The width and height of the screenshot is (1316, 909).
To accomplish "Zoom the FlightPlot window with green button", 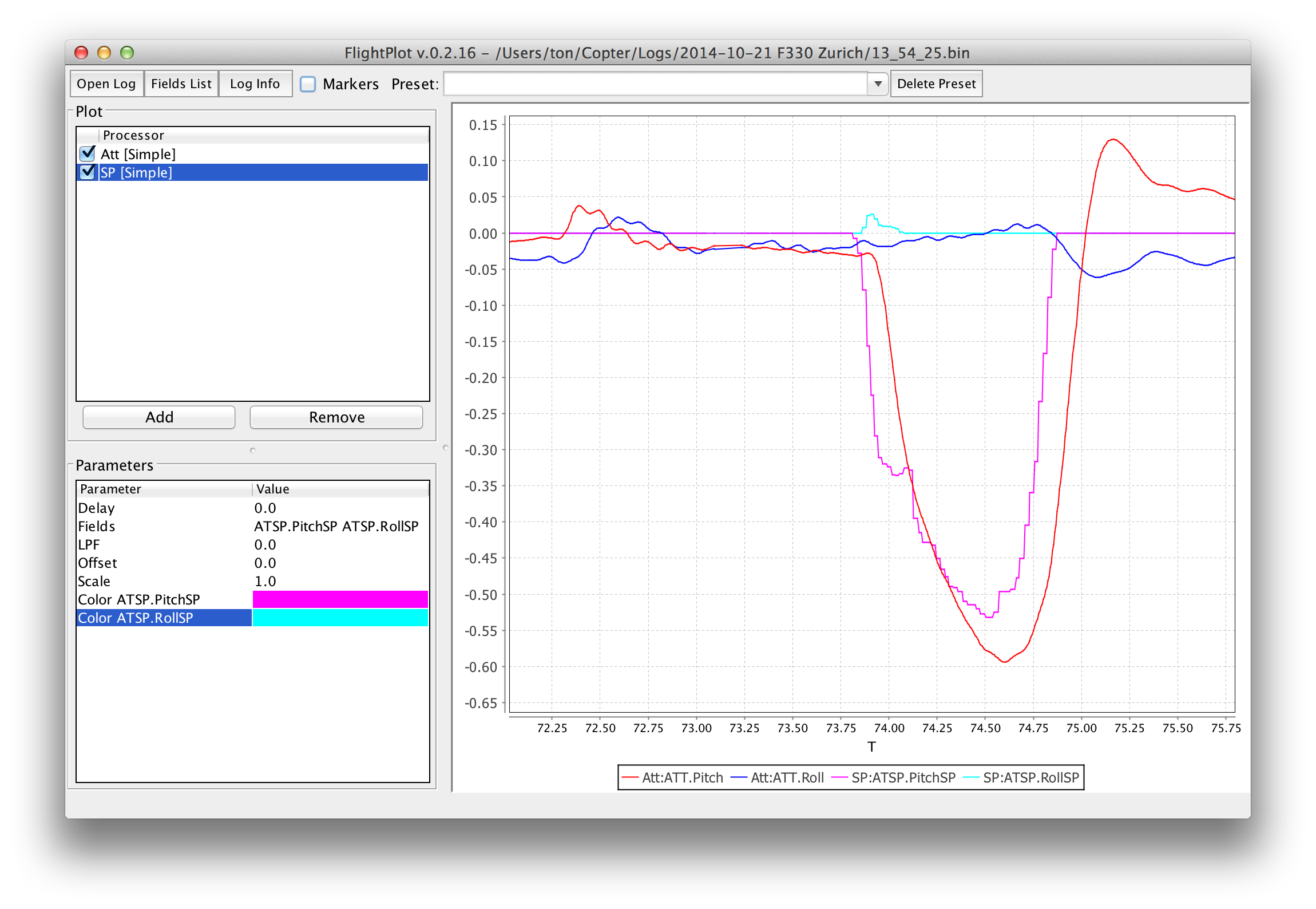I will coord(127,53).
